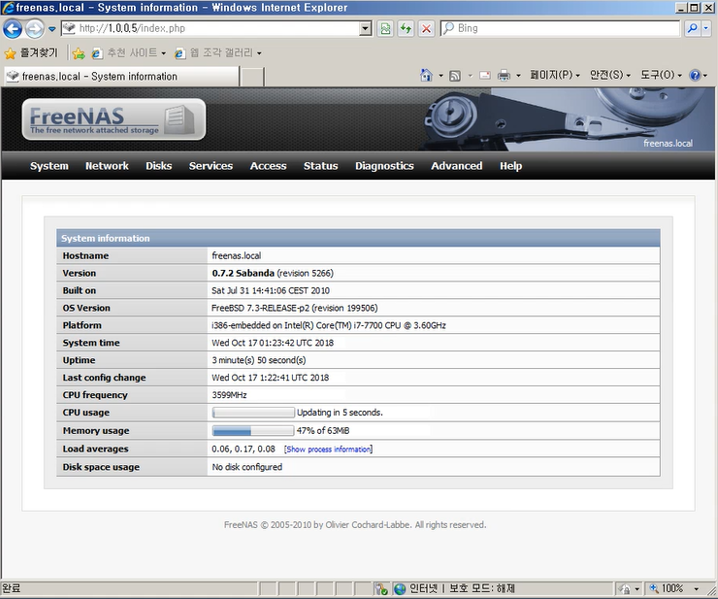Viewport: 718px width, 599px height.
Task: Click the No disk configured text
Action: click(x=247, y=467)
